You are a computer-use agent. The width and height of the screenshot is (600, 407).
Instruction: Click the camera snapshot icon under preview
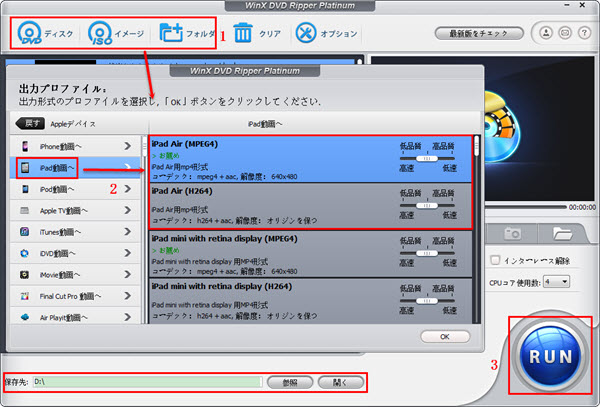point(512,233)
